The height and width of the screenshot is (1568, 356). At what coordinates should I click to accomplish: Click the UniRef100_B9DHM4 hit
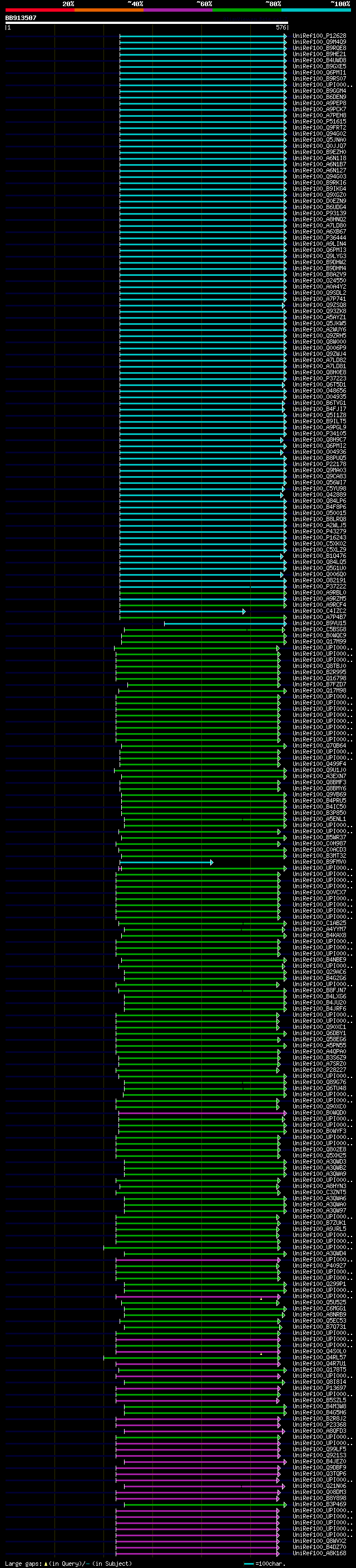click(x=319, y=269)
